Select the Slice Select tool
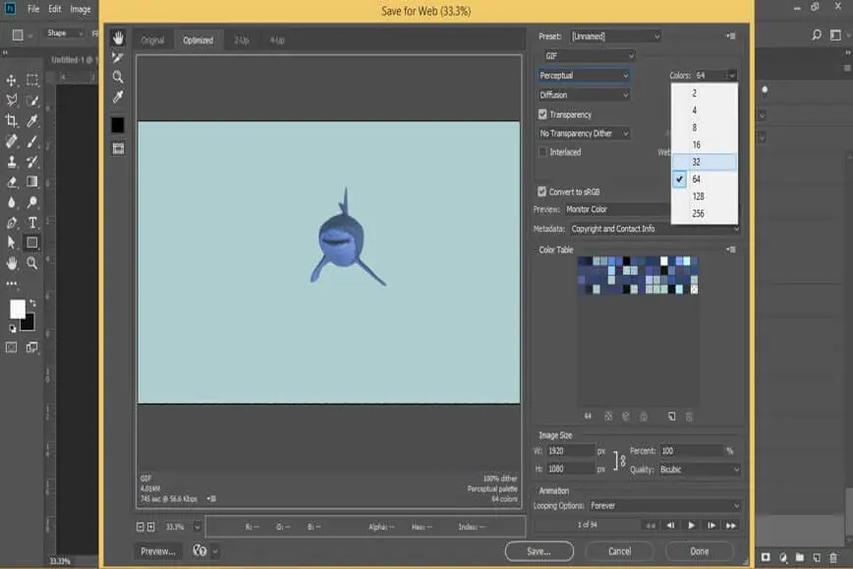Screen dimensions: 853x569 click(118, 58)
